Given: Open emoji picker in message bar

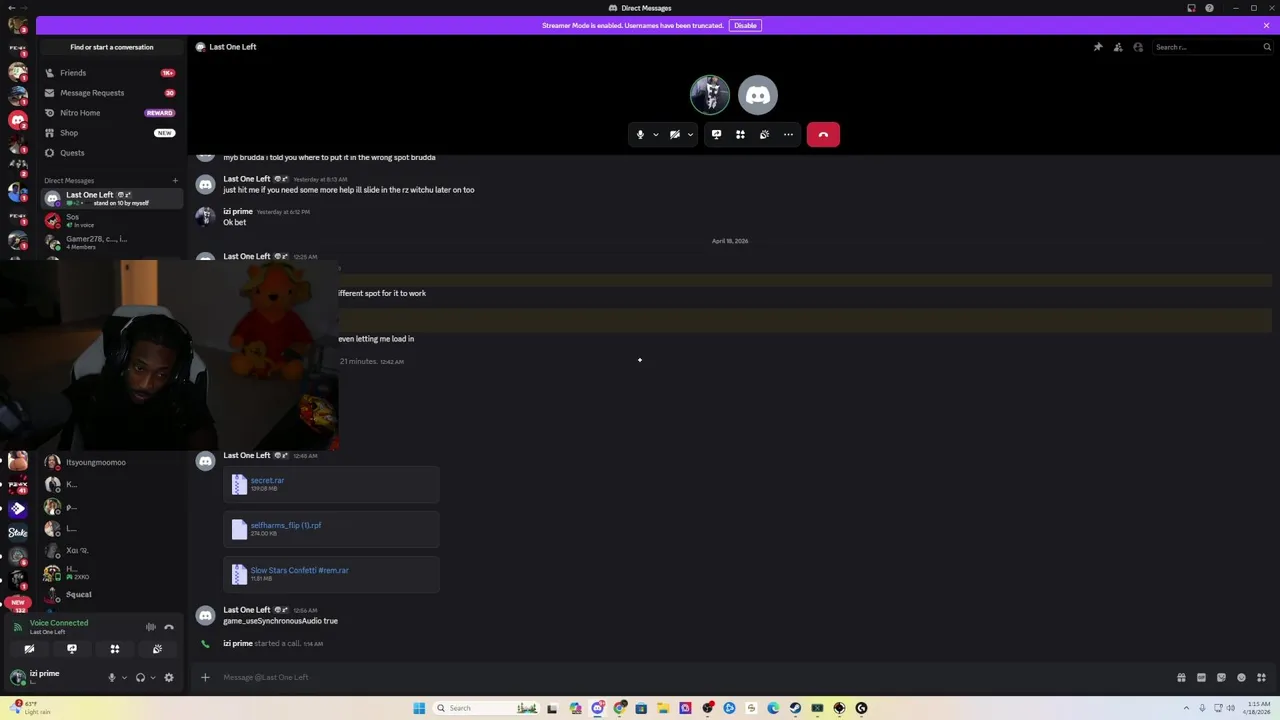Looking at the screenshot, I should coord(1241,677).
